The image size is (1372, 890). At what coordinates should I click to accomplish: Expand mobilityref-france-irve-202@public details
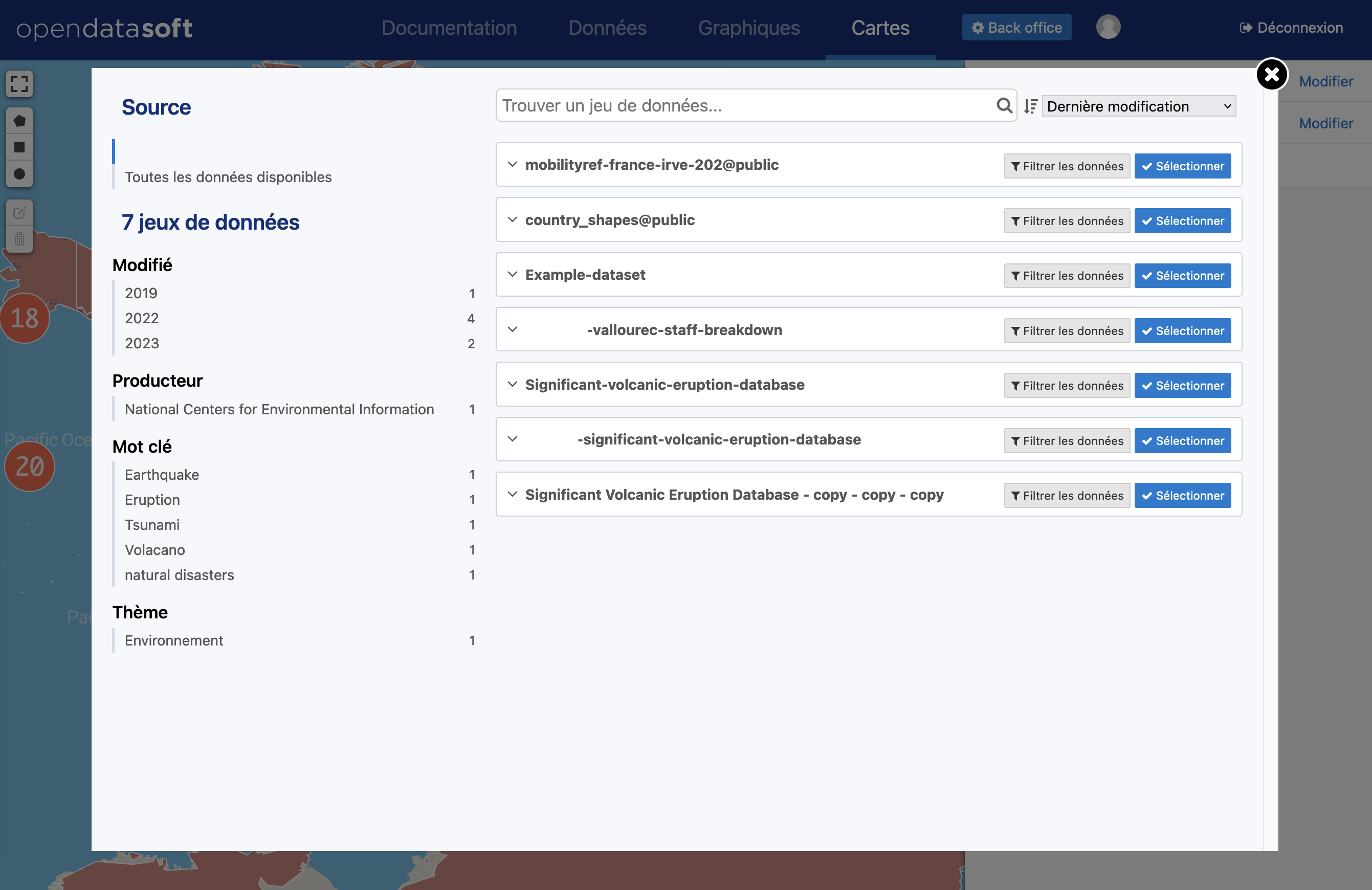512,164
